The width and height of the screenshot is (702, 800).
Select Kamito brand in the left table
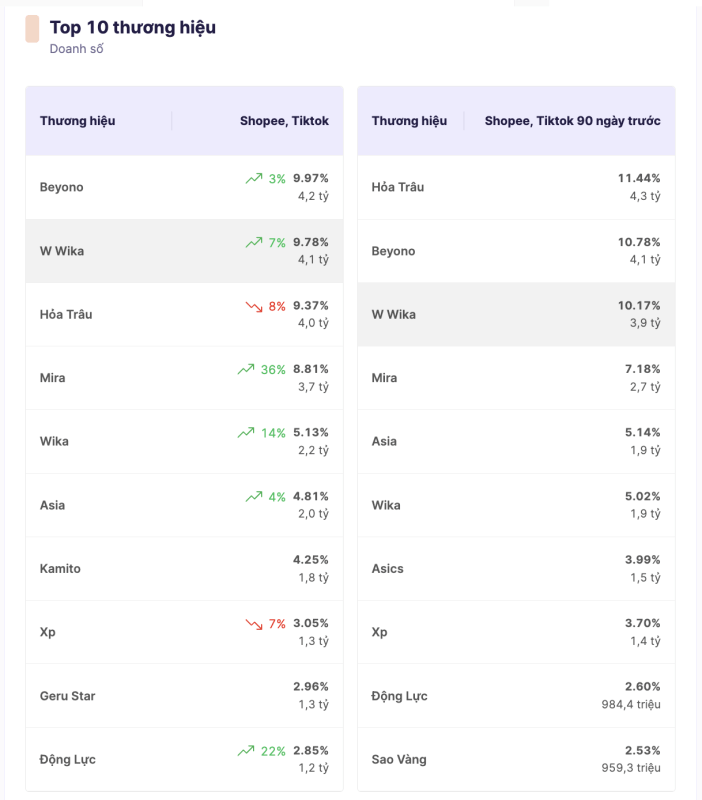point(61,569)
